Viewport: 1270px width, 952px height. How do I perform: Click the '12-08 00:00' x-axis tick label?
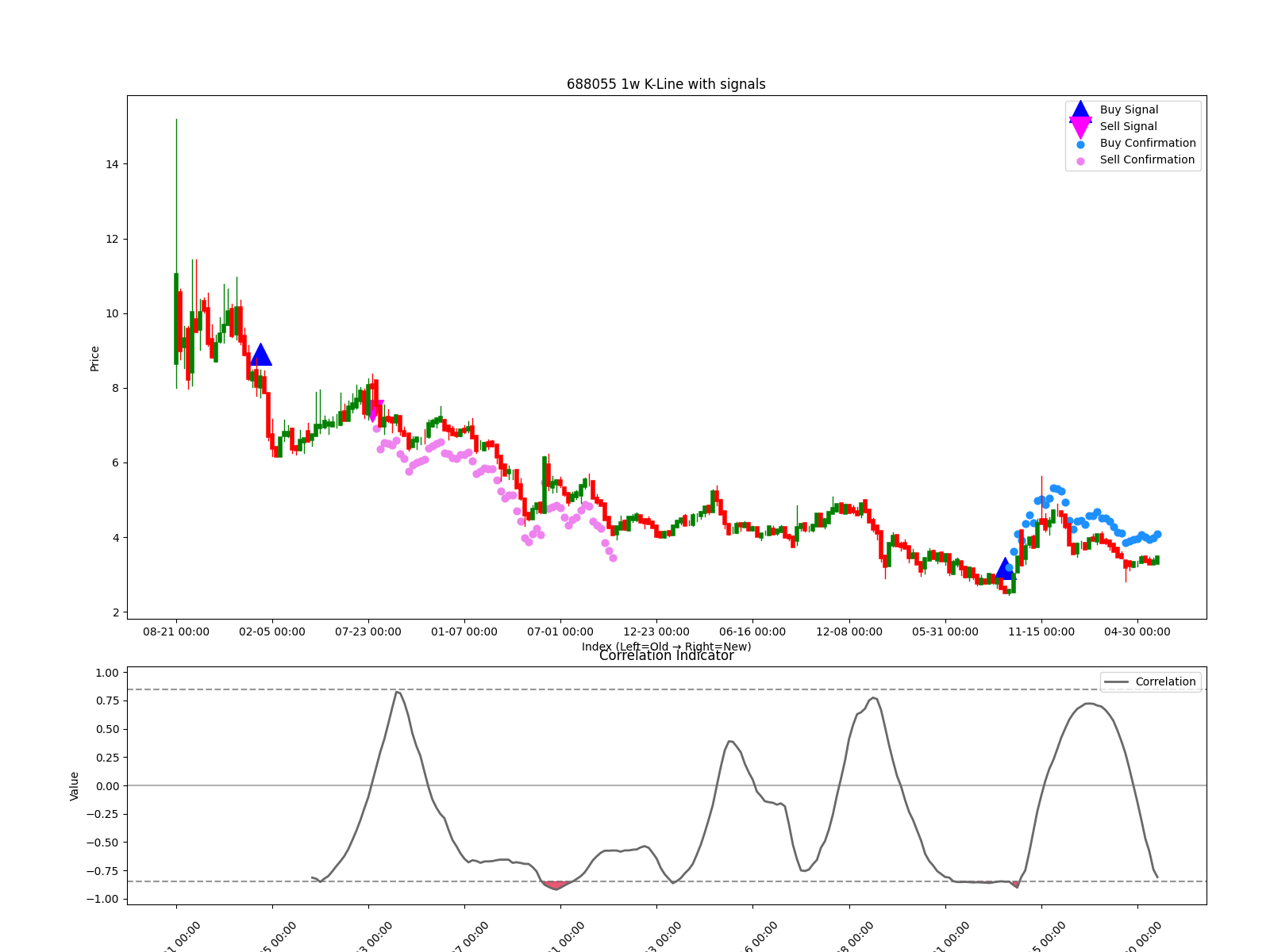849,631
